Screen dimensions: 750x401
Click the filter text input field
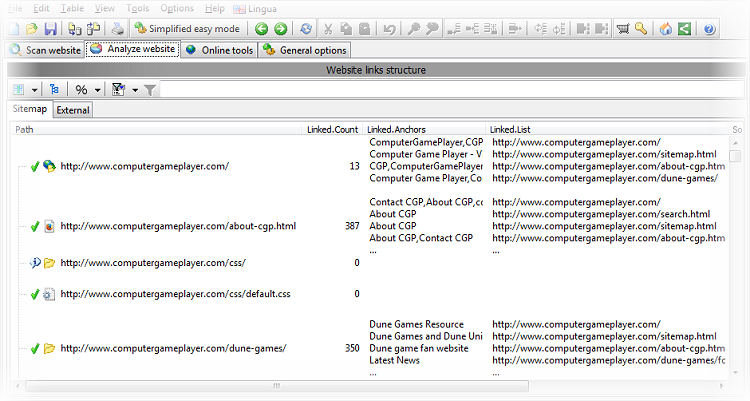[452, 89]
